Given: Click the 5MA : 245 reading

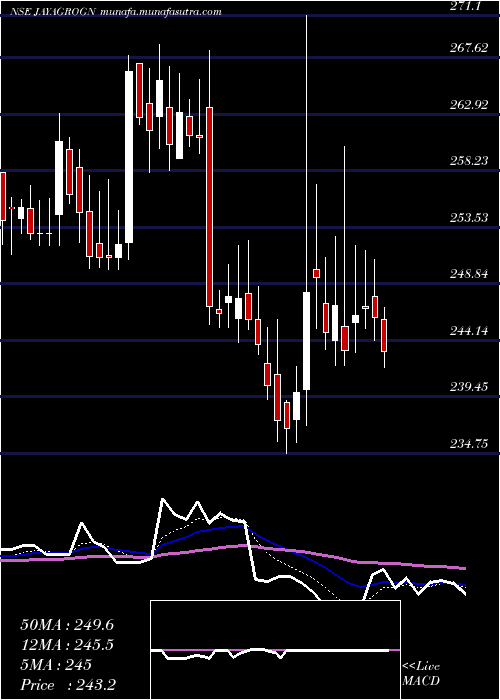Looking at the screenshot, I should (56, 665).
